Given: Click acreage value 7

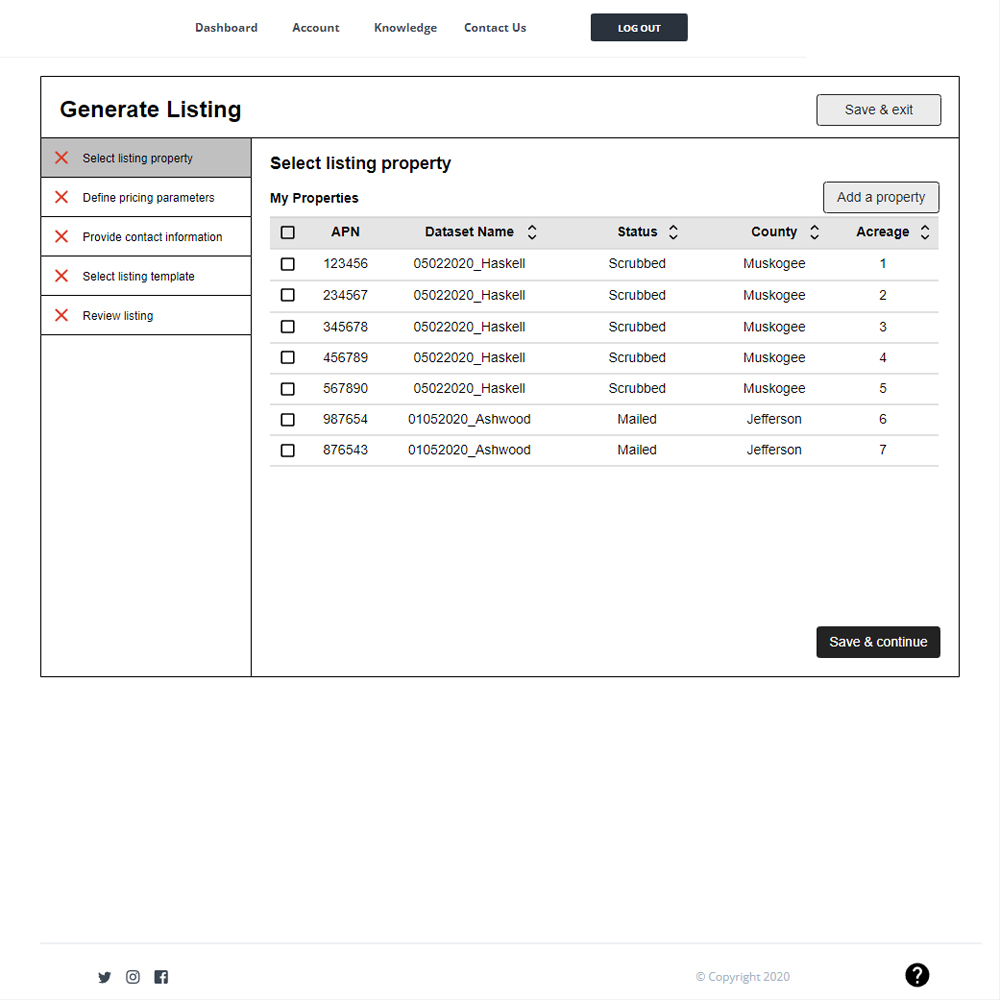Looking at the screenshot, I should tap(883, 450).
